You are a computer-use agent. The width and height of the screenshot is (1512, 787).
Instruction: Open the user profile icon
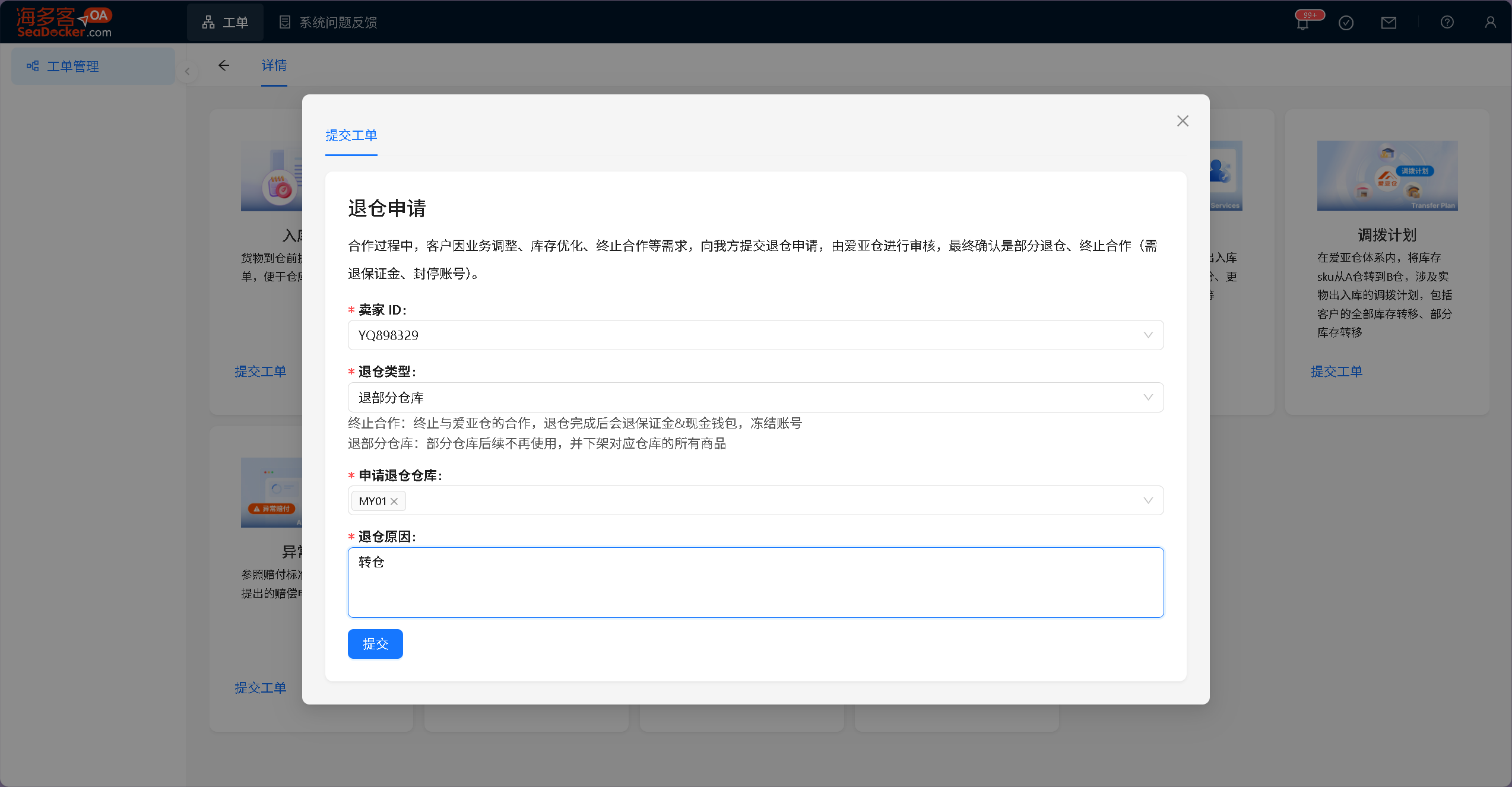1490,23
